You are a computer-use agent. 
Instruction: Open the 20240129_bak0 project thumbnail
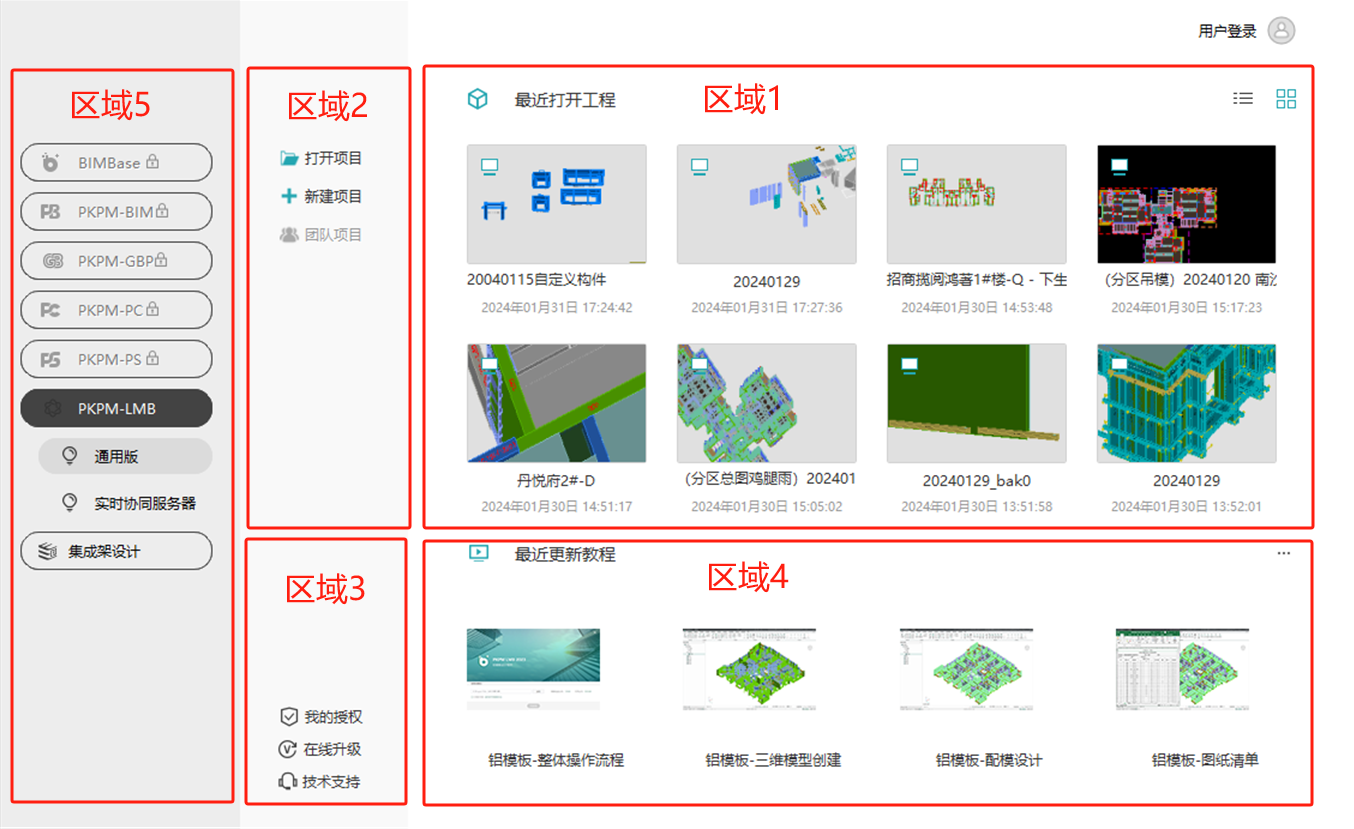click(x=976, y=404)
